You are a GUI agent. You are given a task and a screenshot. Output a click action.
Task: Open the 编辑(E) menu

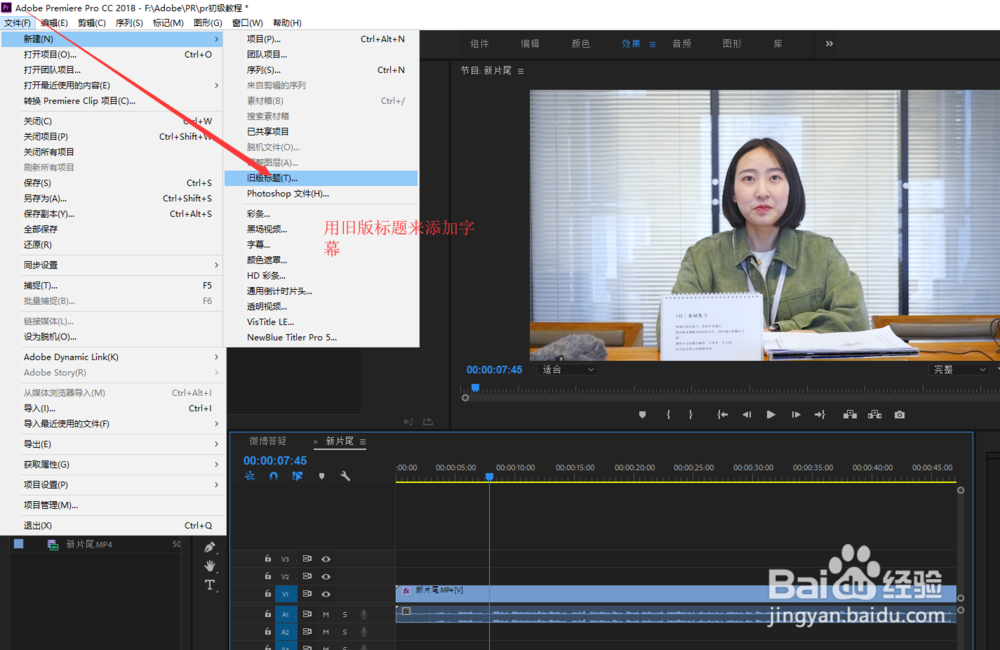click(x=54, y=23)
